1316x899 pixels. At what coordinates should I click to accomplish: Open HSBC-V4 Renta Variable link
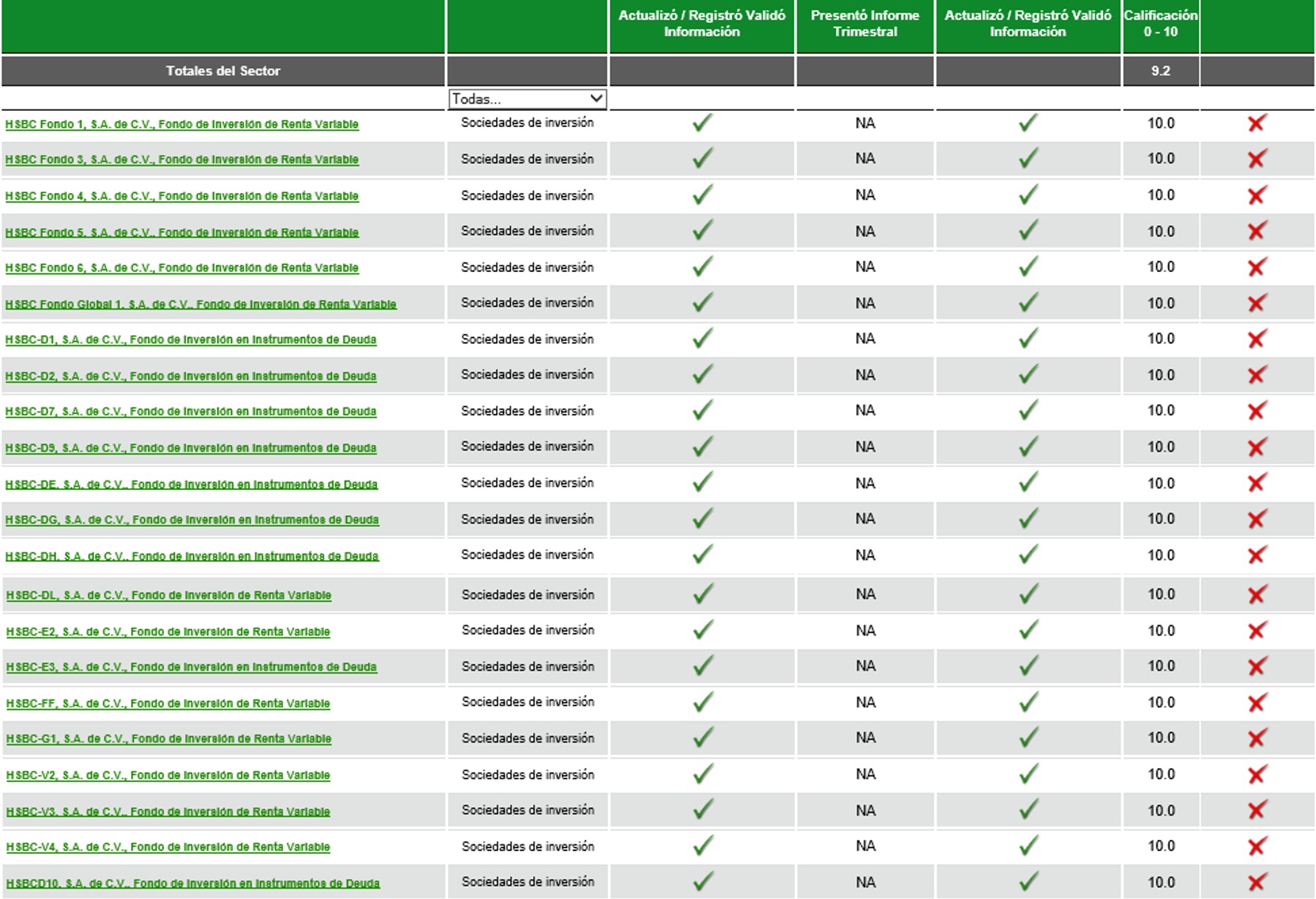pyautogui.click(x=168, y=847)
